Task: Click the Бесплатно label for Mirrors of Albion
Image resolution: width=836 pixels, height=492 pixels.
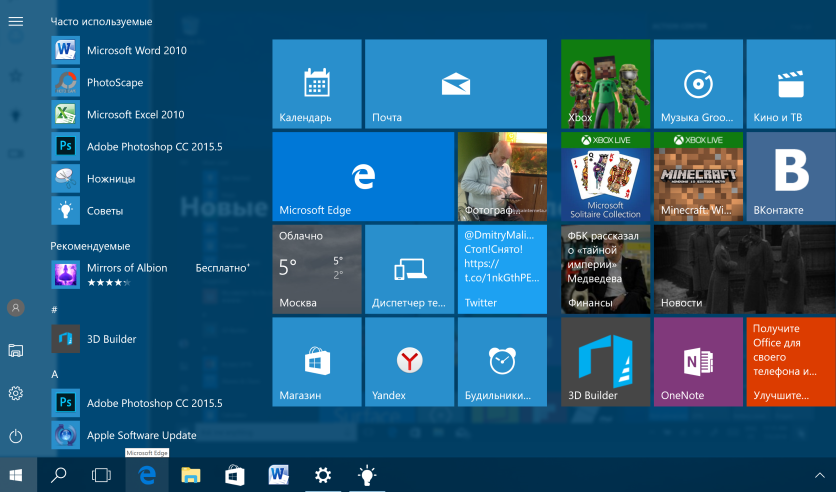Action: pyautogui.click(x=222, y=268)
